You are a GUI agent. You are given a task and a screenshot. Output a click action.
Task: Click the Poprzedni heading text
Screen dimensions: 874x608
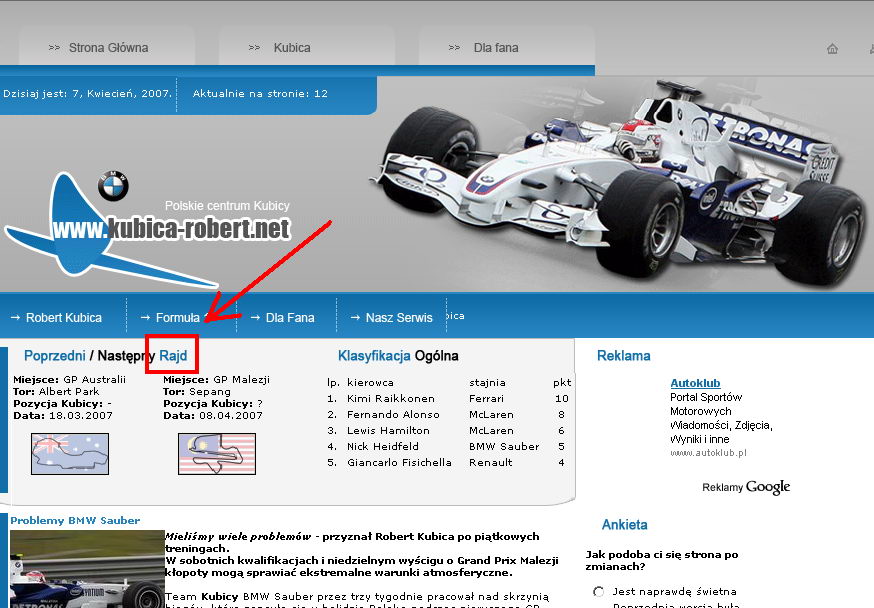click(x=55, y=356)
